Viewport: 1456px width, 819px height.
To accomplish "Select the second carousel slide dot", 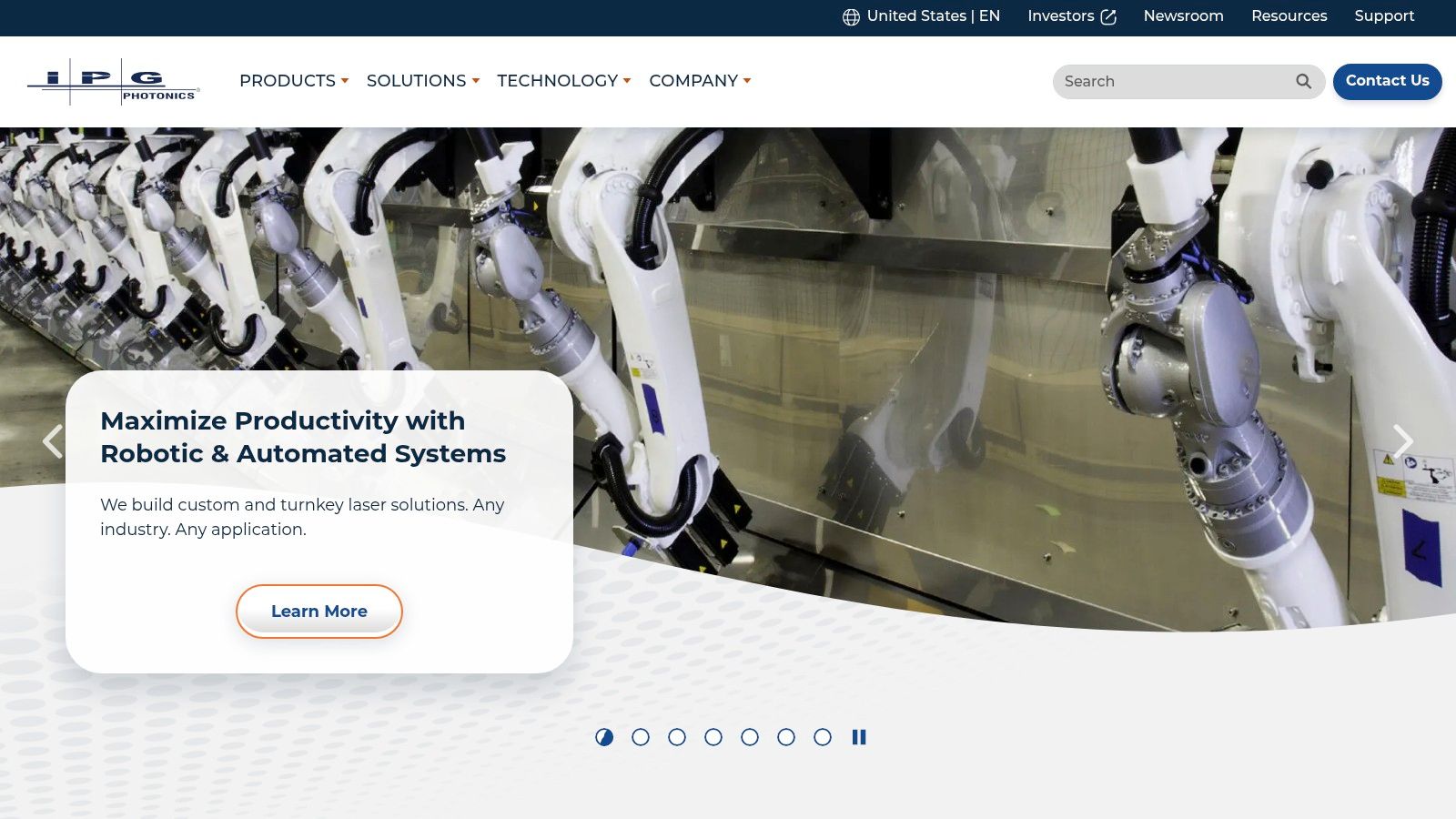I will 641,737.
